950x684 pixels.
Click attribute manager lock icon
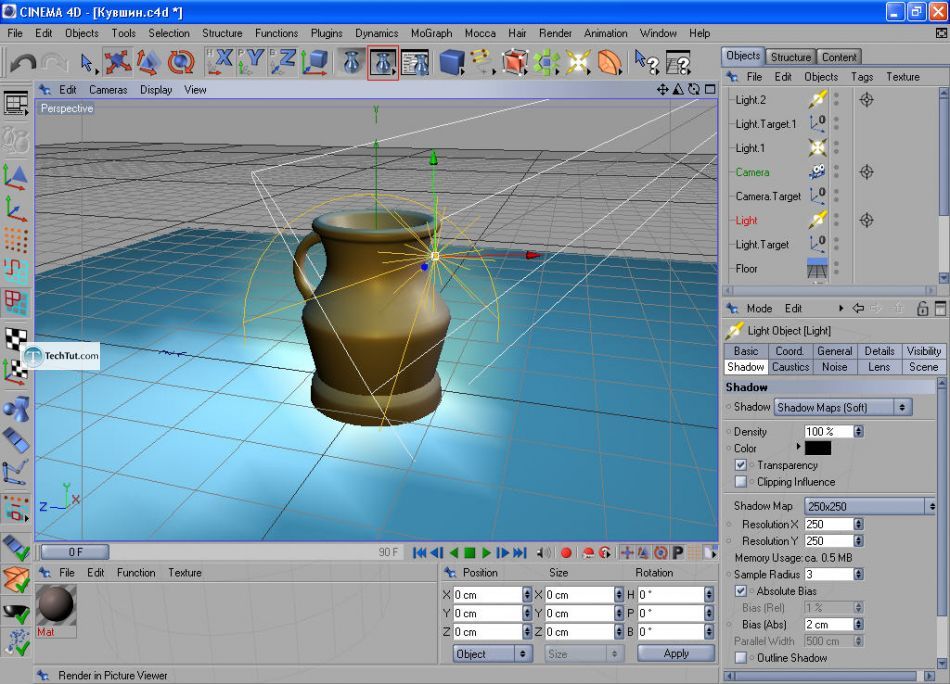pos(922,308)
